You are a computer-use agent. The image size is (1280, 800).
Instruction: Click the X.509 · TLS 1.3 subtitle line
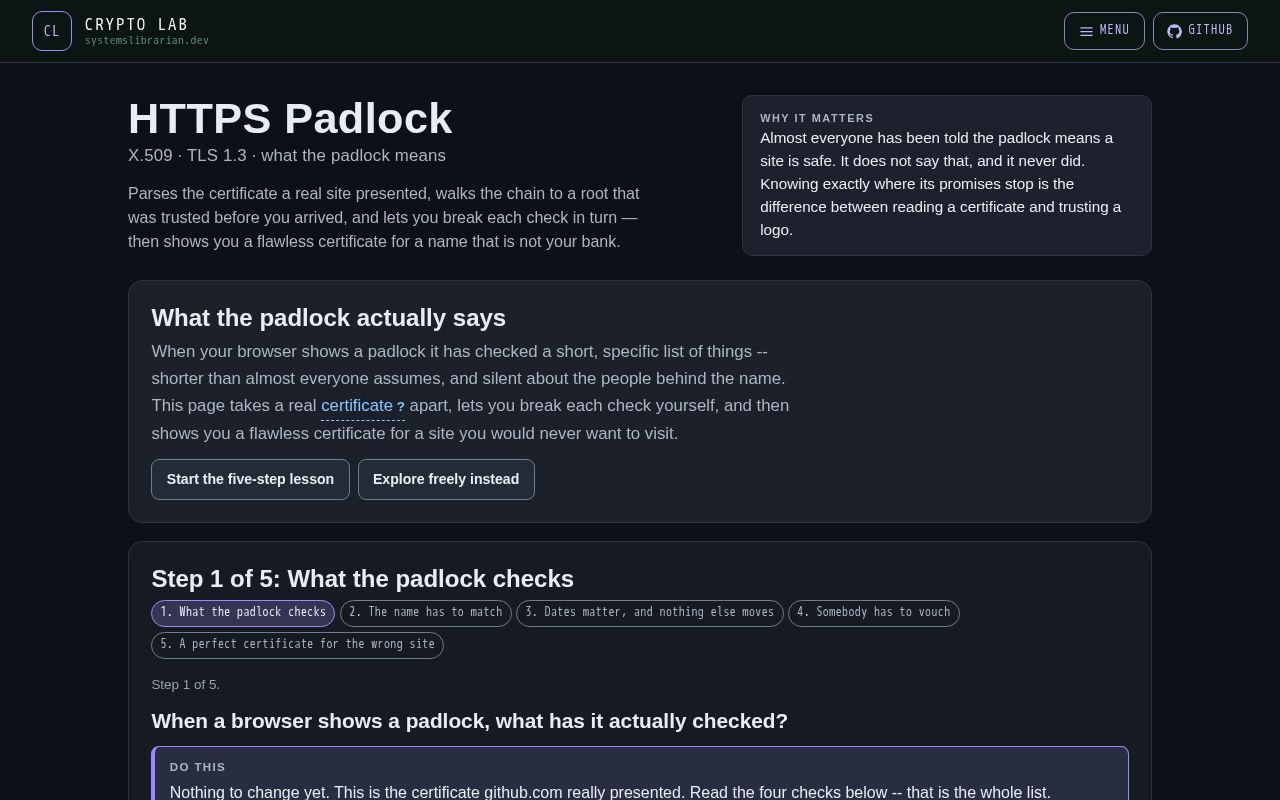287,156
